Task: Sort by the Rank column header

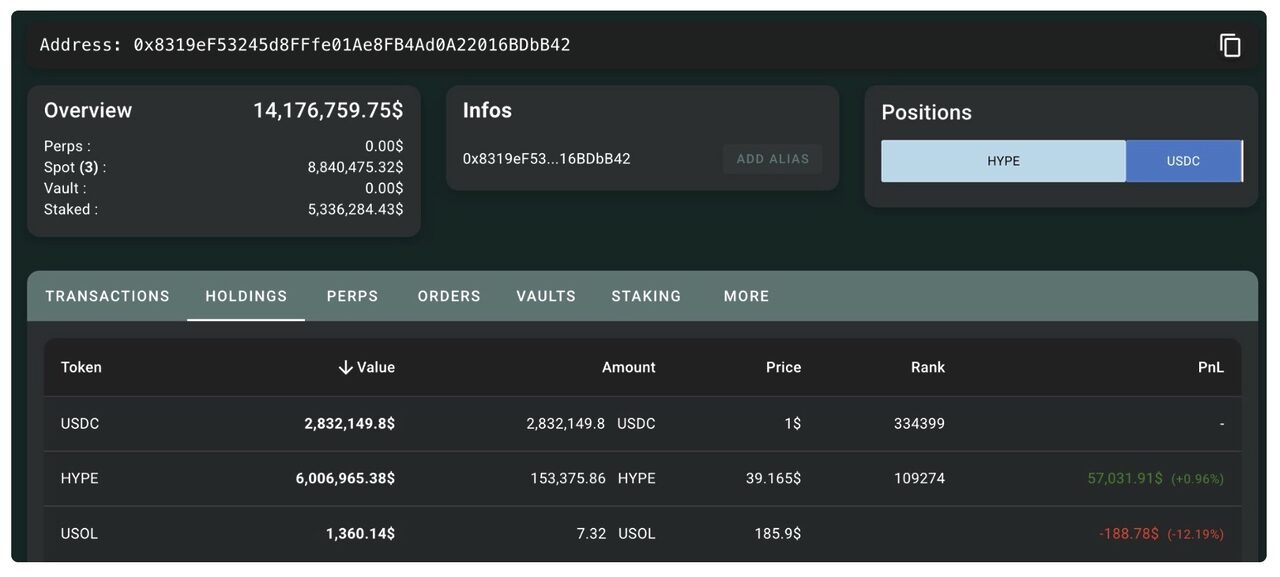Action: (927, 367)
